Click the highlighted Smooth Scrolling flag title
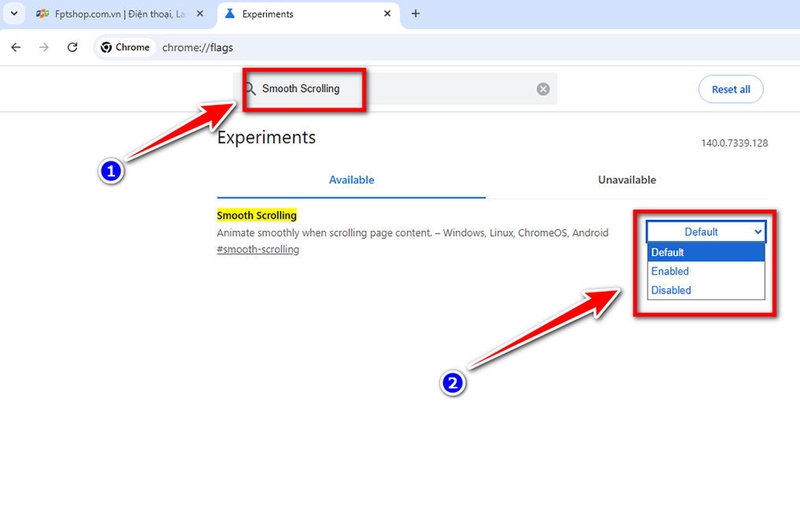This screenshot has height=516, width=800. pos(257,215)
